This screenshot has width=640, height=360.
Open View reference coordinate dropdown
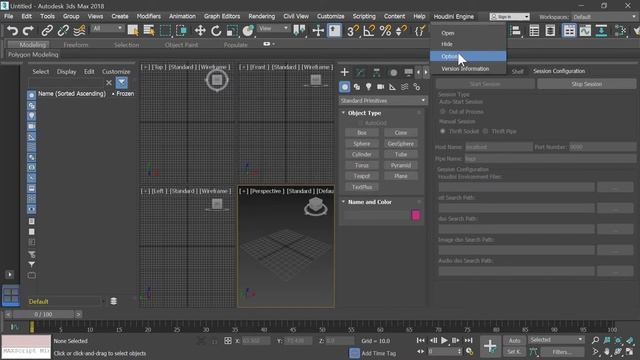click(273, 28)
